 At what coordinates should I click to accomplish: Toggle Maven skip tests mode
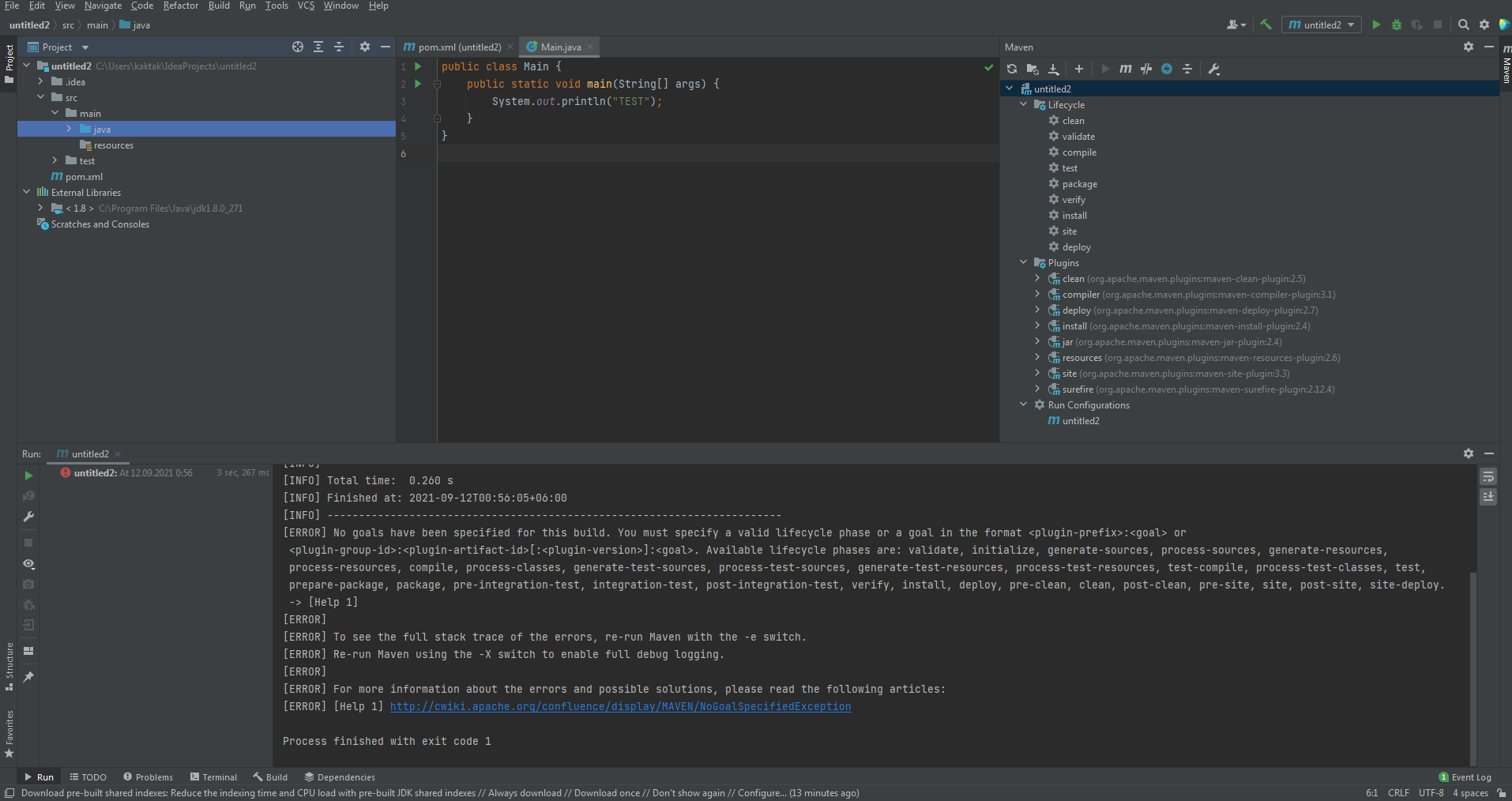pyautogui.click(x=1167, y=69)
